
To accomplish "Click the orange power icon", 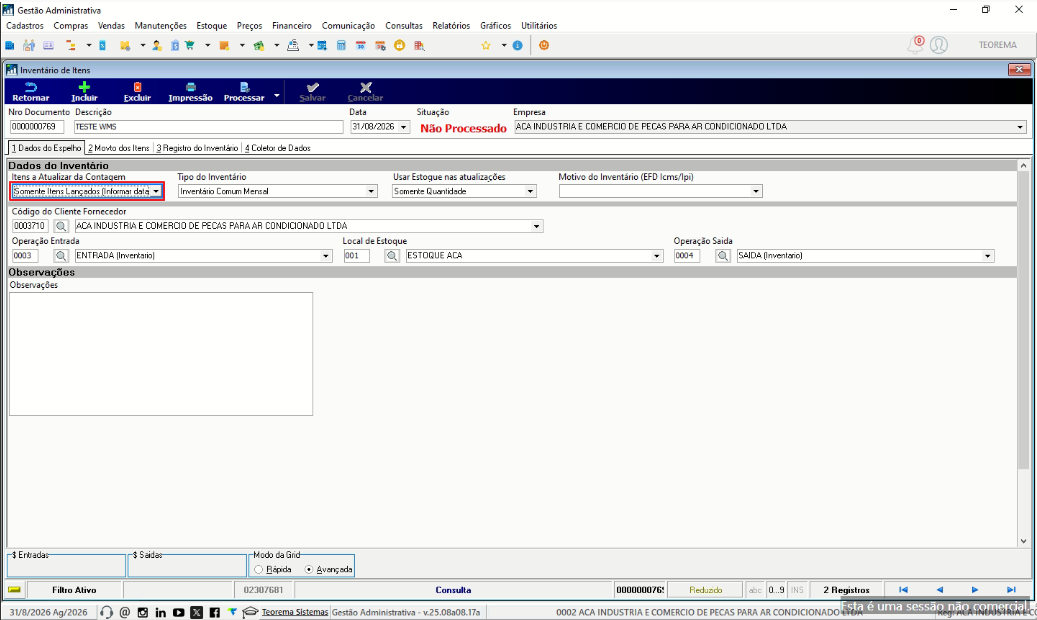I will tap(544, 46).
